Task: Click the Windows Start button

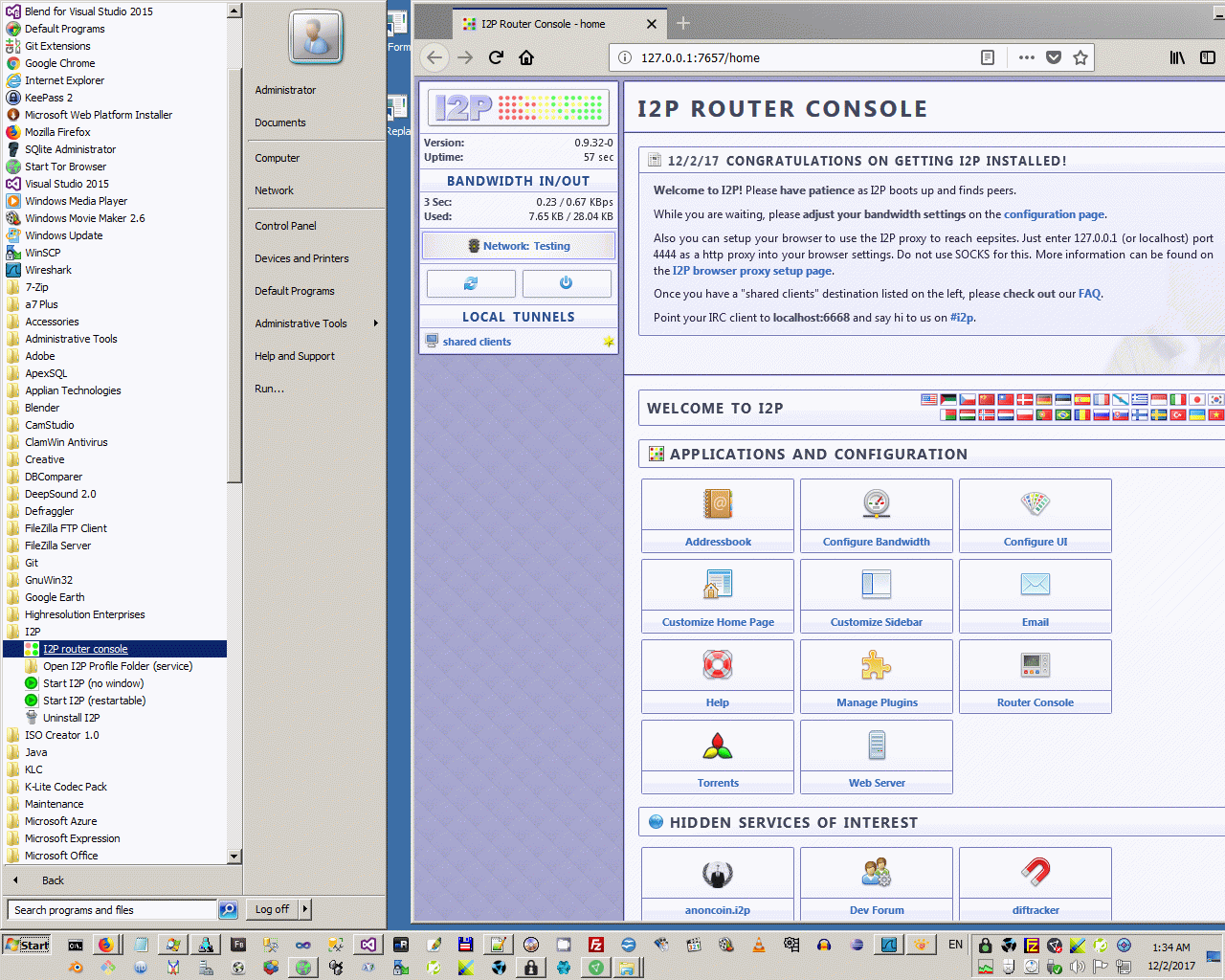Action: (x=27, y=945)
